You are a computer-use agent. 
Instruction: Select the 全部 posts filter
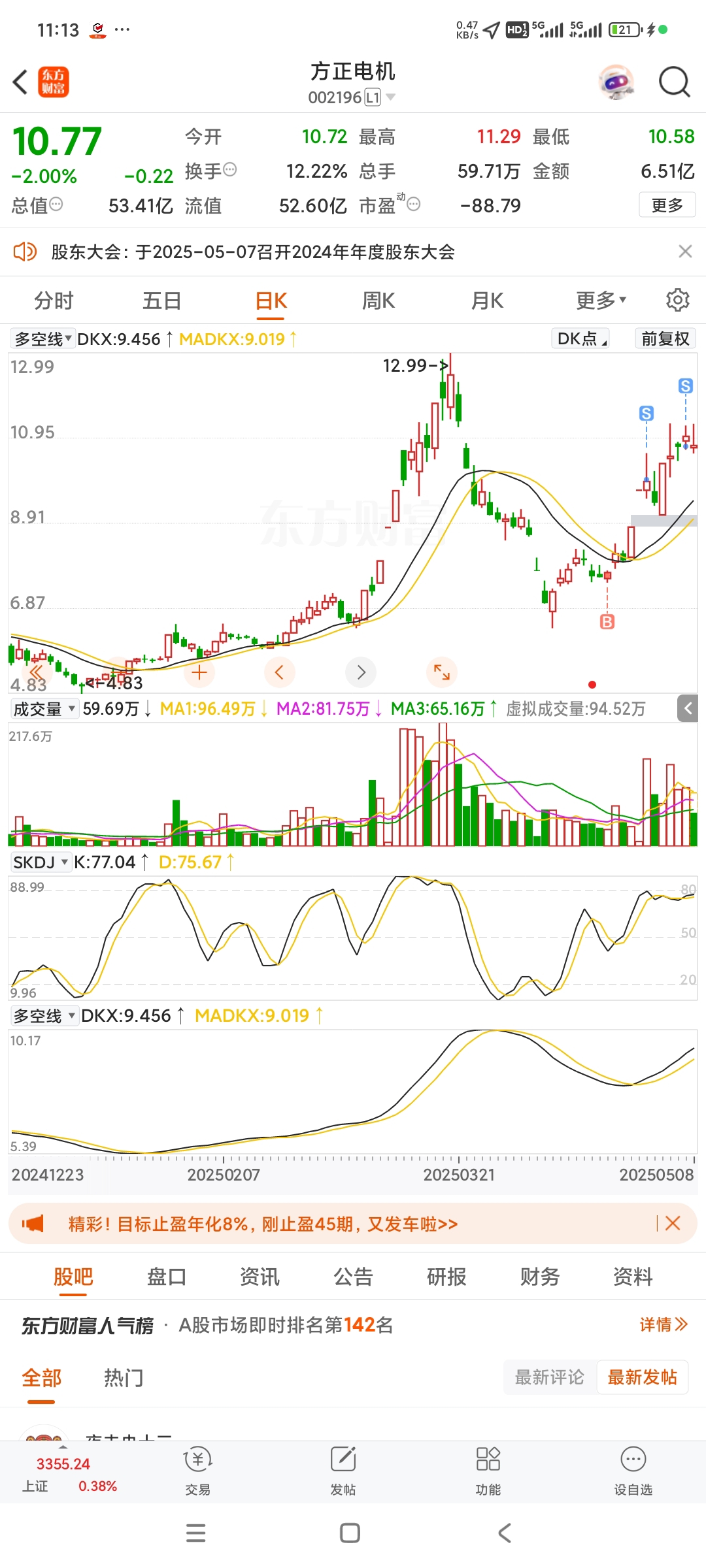(41, 1378)
